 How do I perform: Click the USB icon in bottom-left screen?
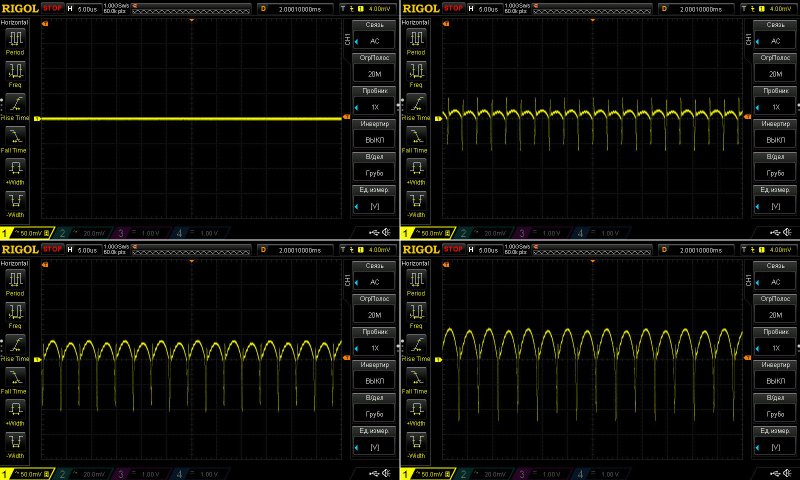click(374, 473)
